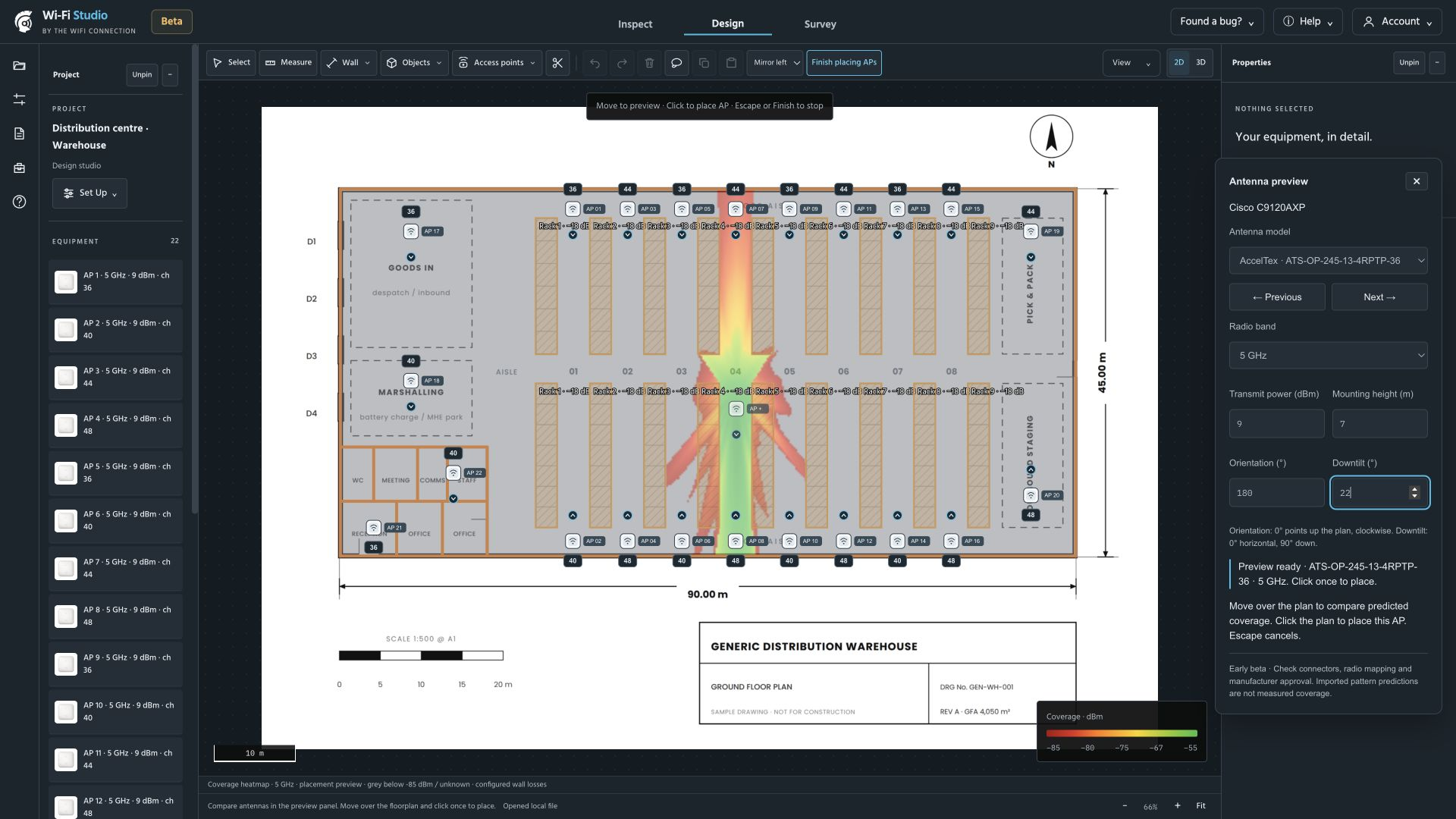Open the sliders settings sidebar icon
The width and height of the screenshot is (1456, 819).
tap(19, 99)
